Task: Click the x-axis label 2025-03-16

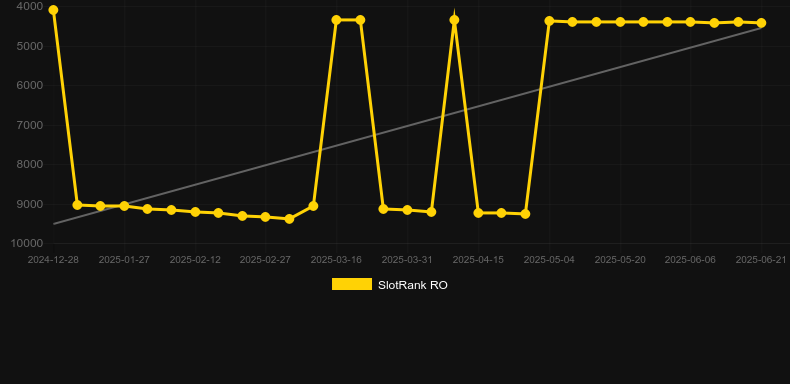Action: coord(336,260)
